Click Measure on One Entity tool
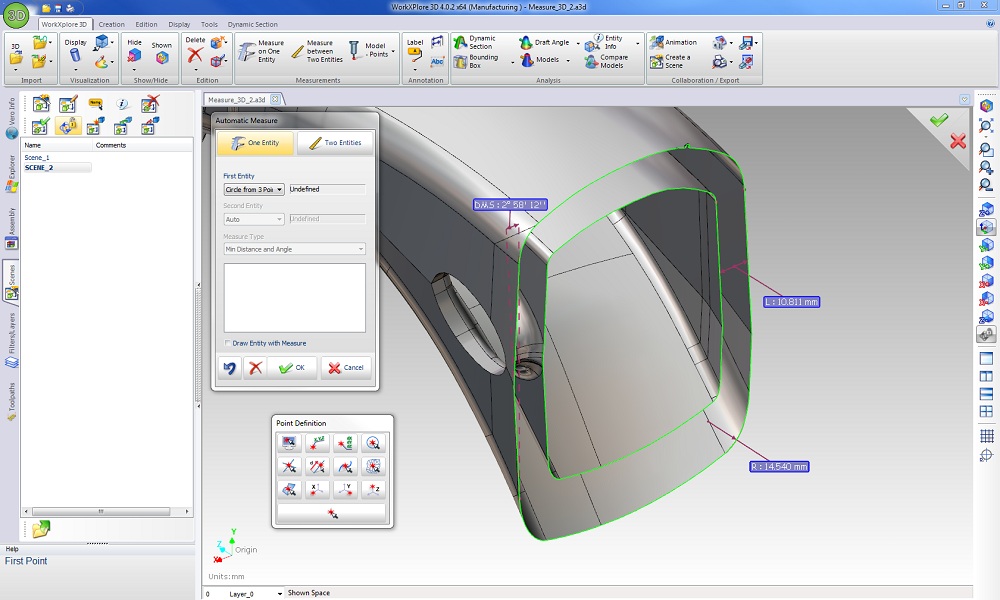 point(259,52)
